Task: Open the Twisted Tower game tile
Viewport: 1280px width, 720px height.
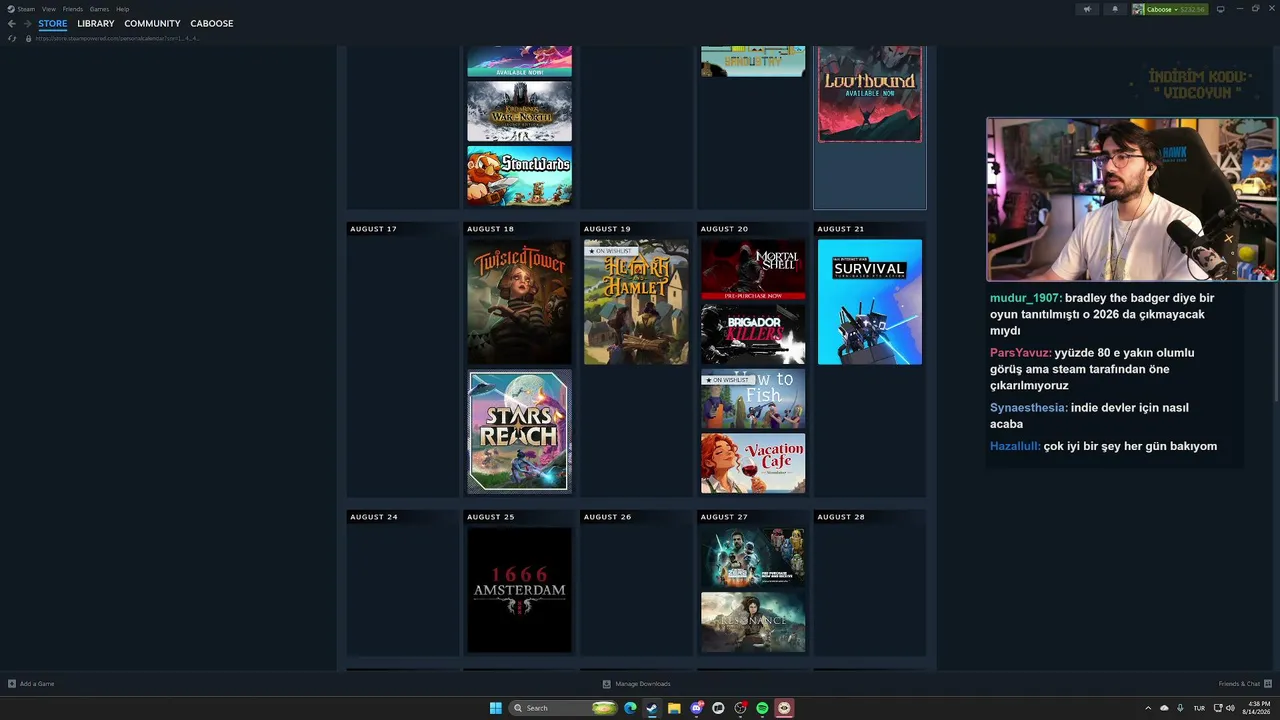Action: [519, 302]
